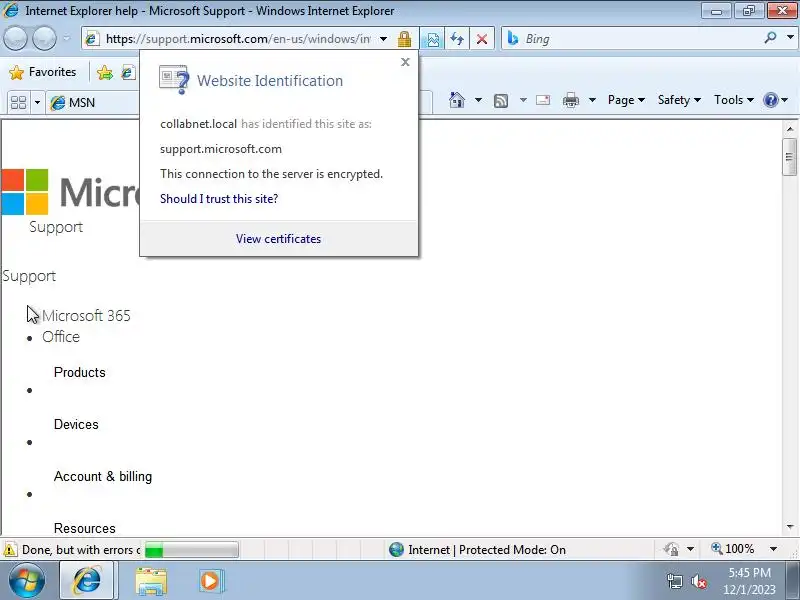Viewport: 800px width, 600px height.
Task: Open the Home button dropdown arrow
Action: [x=478, y=100]
